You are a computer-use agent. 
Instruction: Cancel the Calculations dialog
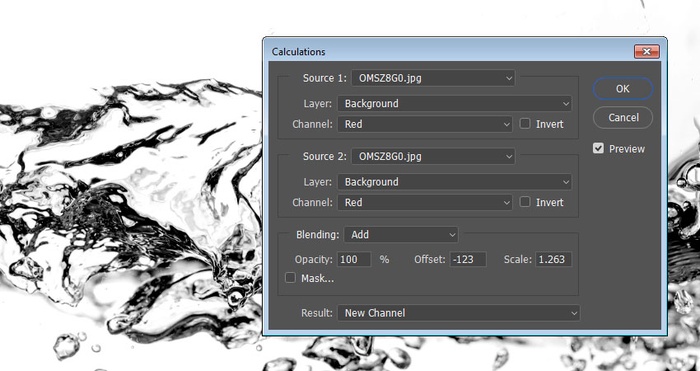(x=623, y=117)
